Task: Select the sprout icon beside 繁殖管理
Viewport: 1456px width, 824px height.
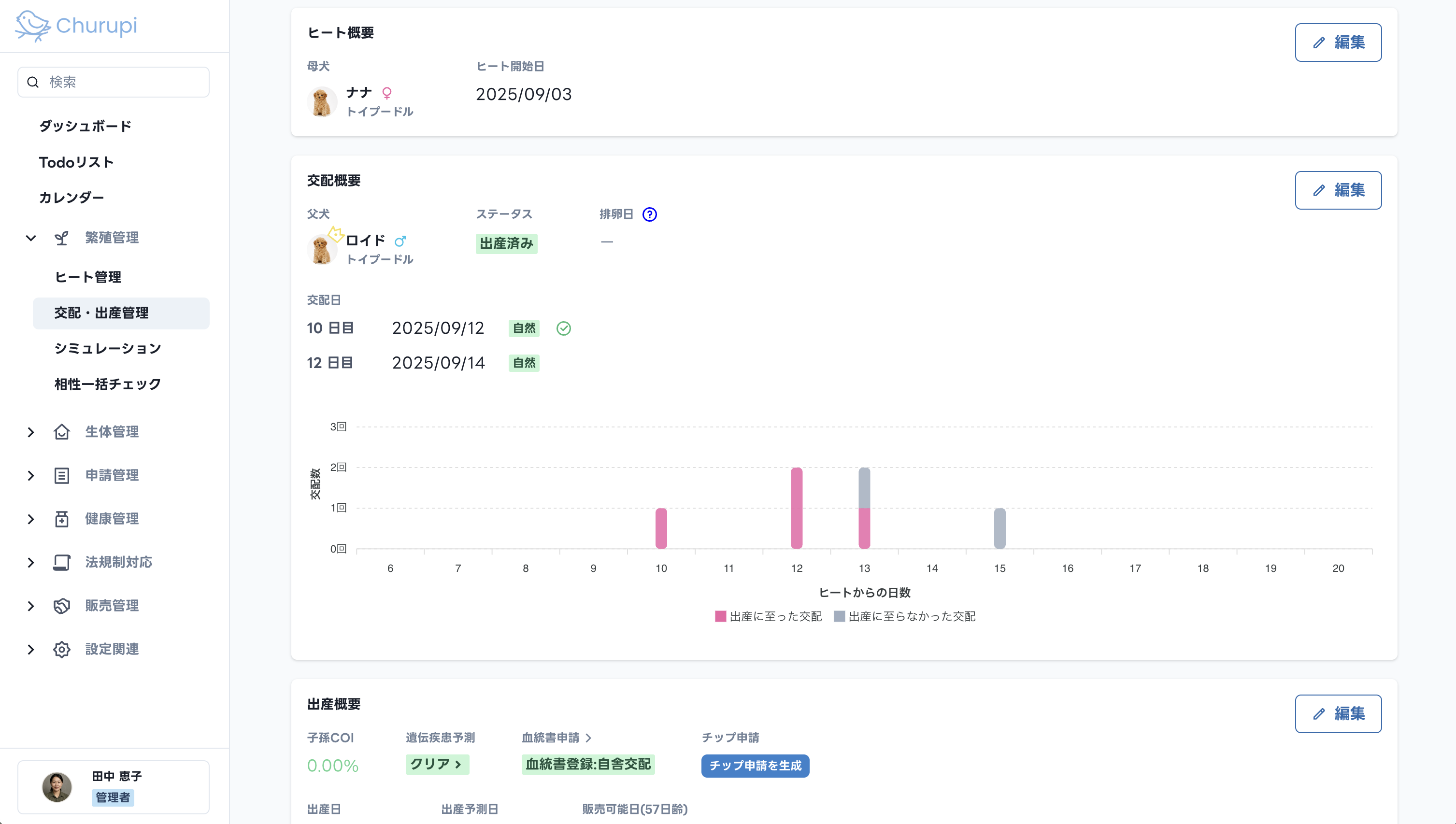Action: tap(61, 238)
